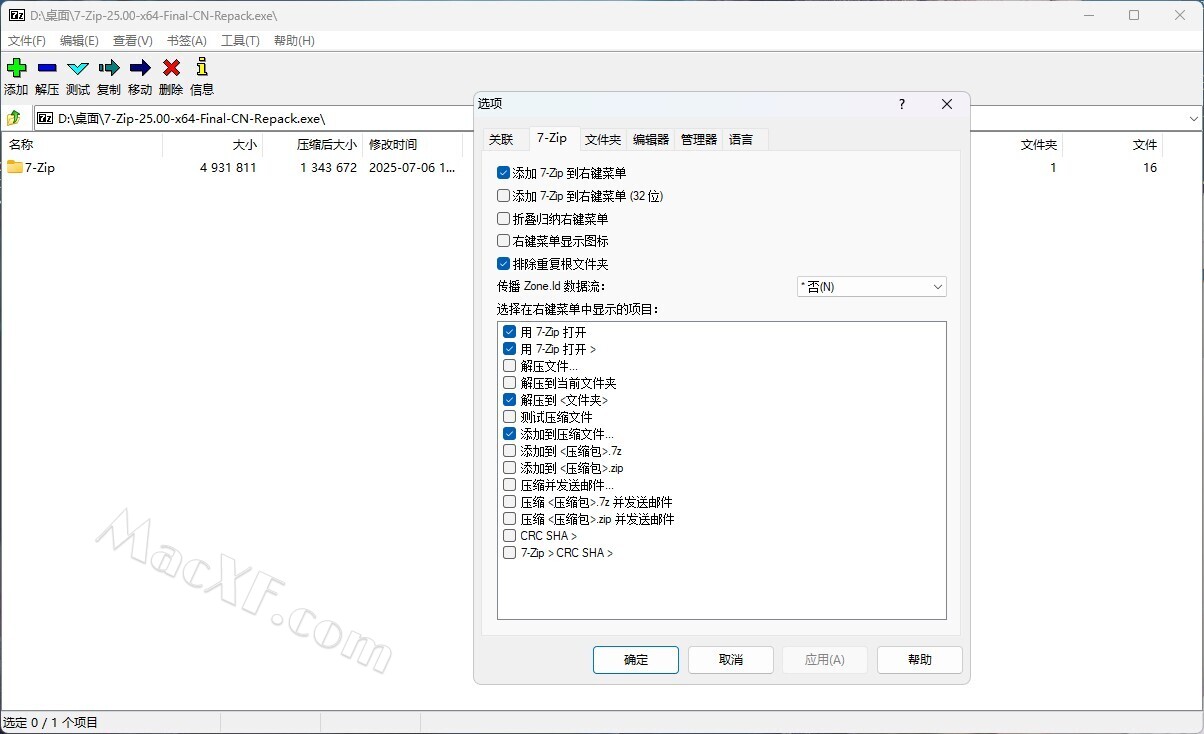Check the 测试压缩文件 item
This screenshot has height=734, width=1204.
point(510,417)
